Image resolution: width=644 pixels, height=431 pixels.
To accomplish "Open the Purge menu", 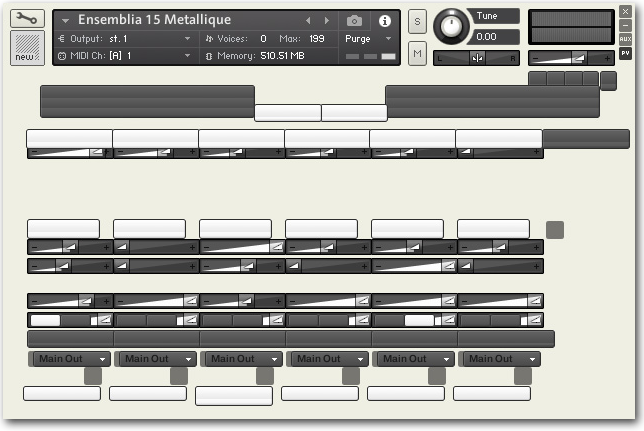I will point(368,39).
